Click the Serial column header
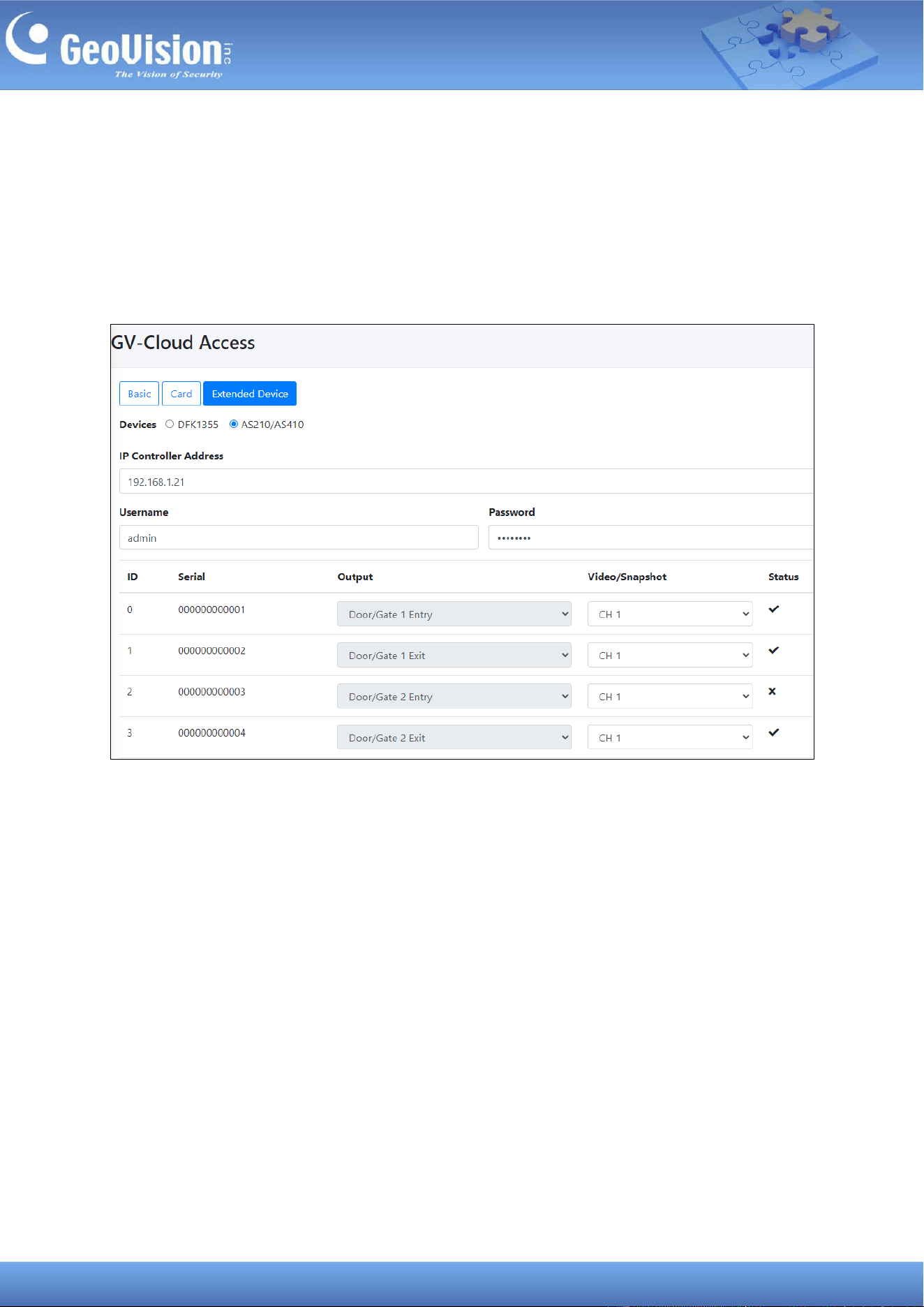This screenshot has width=924, height=1307. [191, 577]
